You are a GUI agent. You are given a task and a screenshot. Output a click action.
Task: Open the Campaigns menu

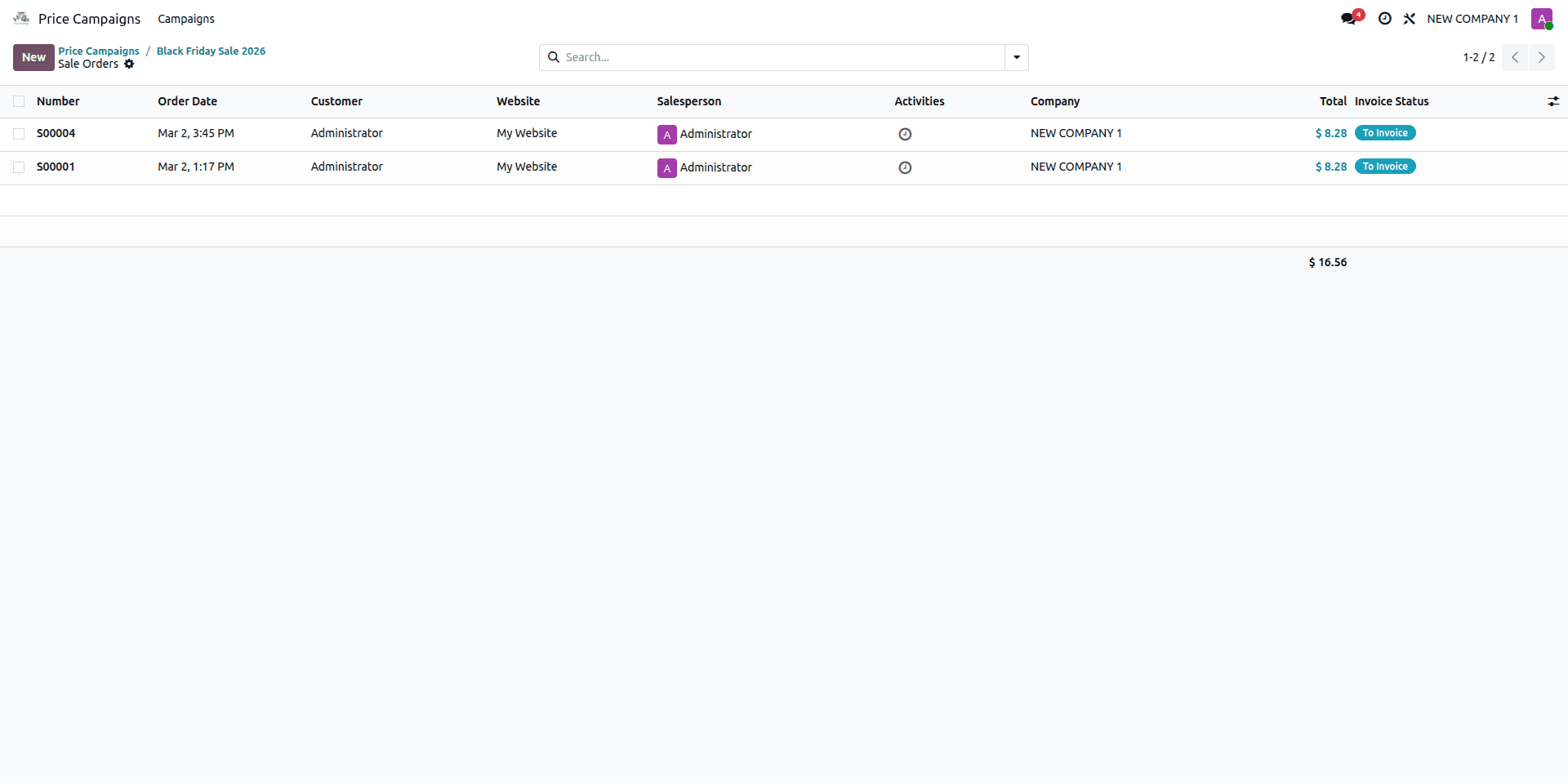[186, 19]
